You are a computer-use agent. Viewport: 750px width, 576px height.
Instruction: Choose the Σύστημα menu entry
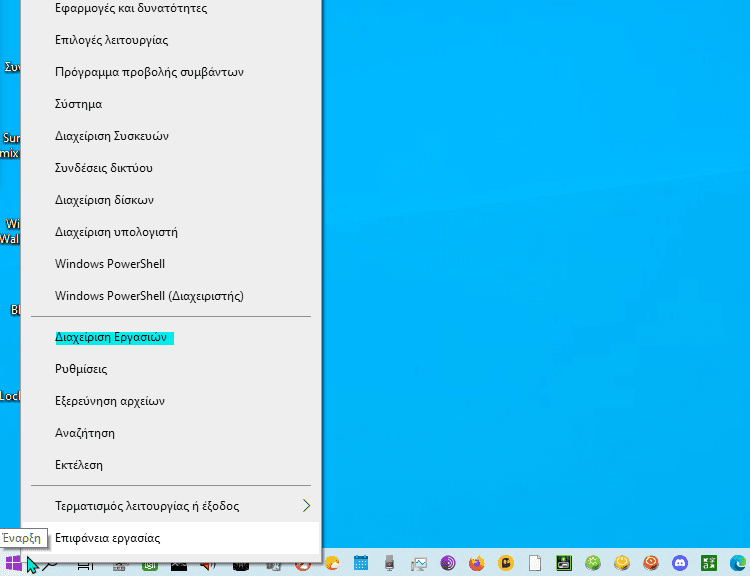coord(171,104)
